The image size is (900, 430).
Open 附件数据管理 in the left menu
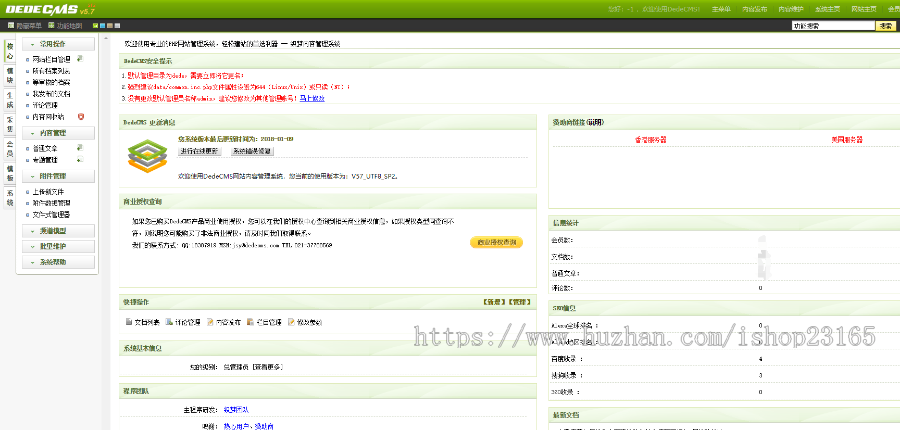[x=51, y=203]
